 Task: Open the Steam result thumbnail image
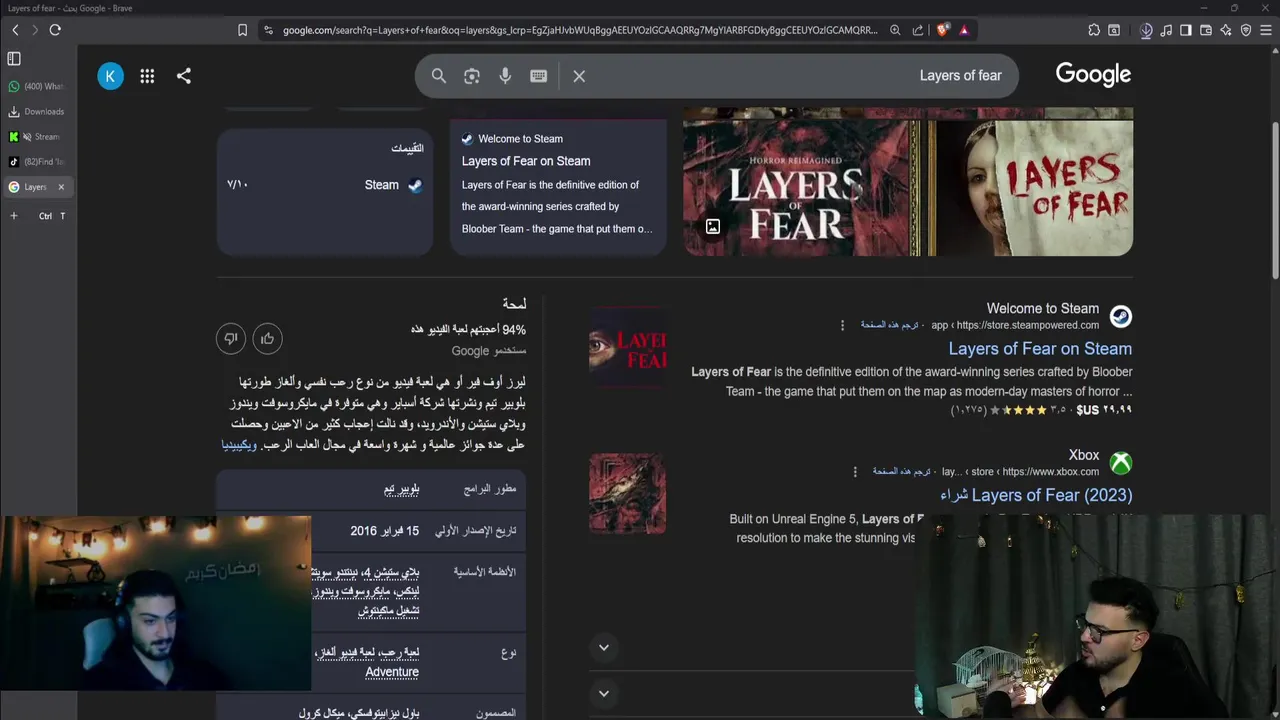[627, 346]
